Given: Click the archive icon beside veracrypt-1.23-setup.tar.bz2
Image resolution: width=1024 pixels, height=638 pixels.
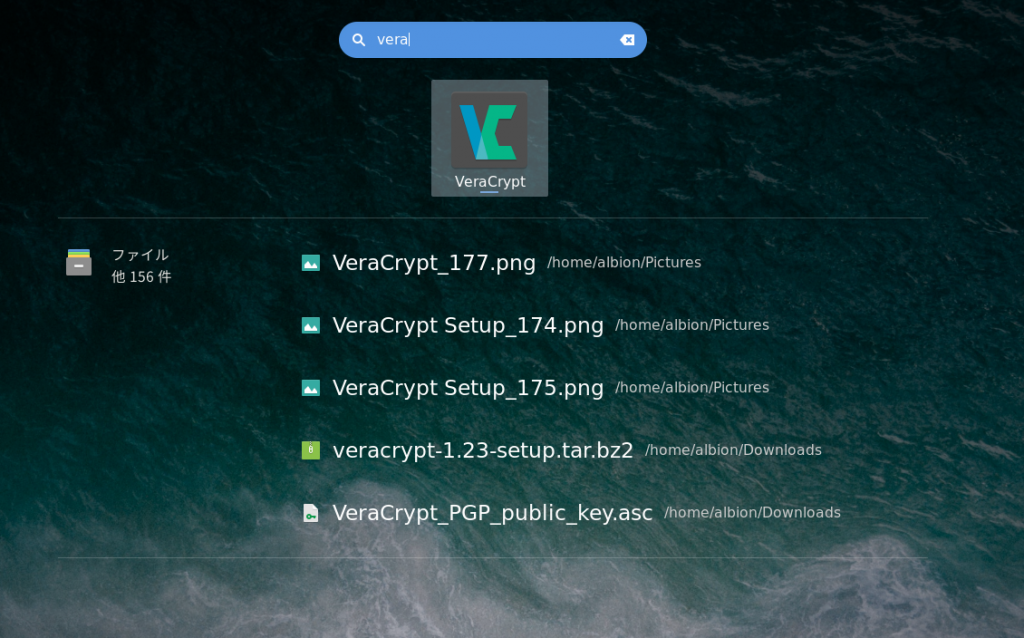Looking at the screenshot, I should (x=311, y=450).
